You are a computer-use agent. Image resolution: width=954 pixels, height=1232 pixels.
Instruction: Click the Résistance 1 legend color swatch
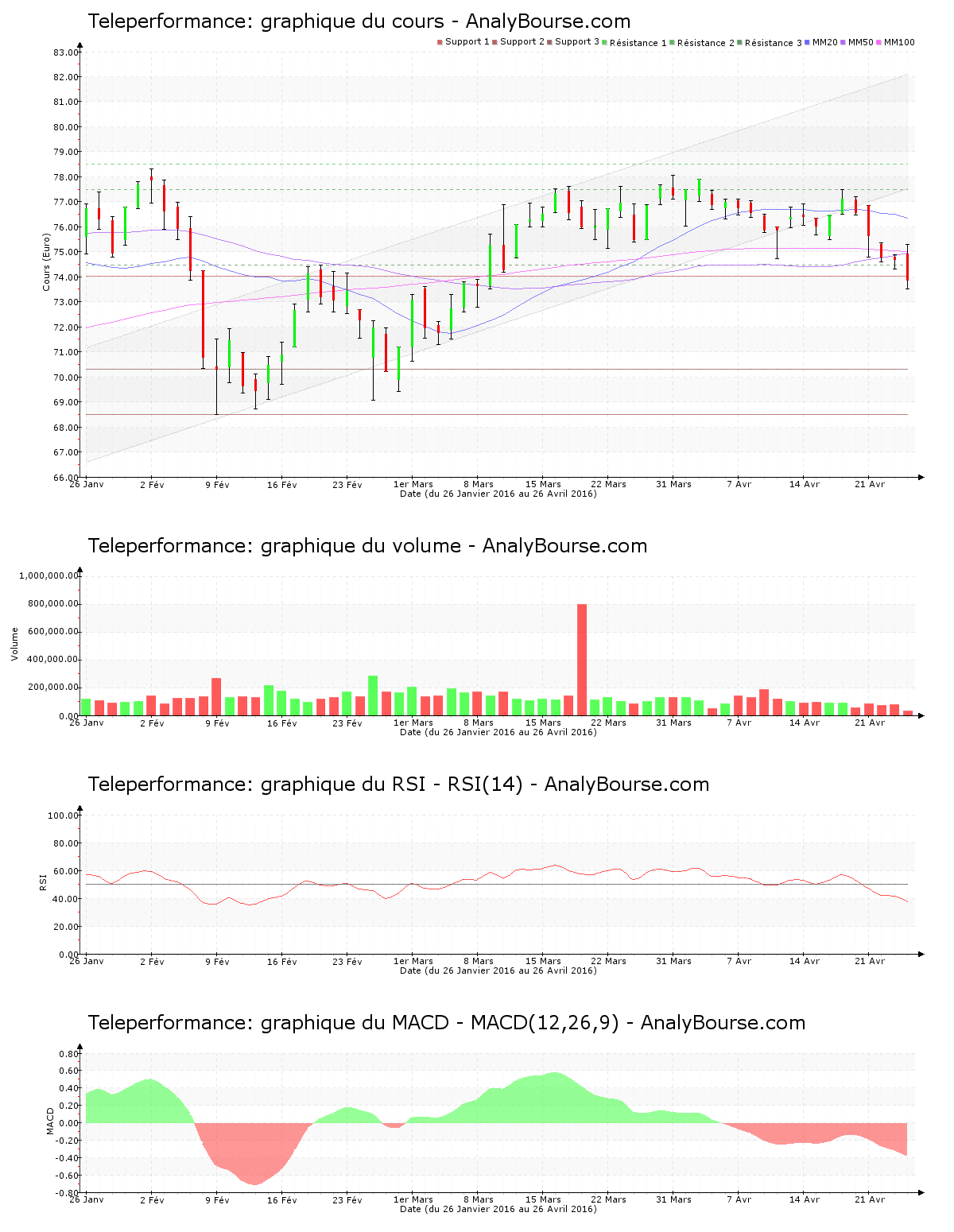click(x=605, y=42)
